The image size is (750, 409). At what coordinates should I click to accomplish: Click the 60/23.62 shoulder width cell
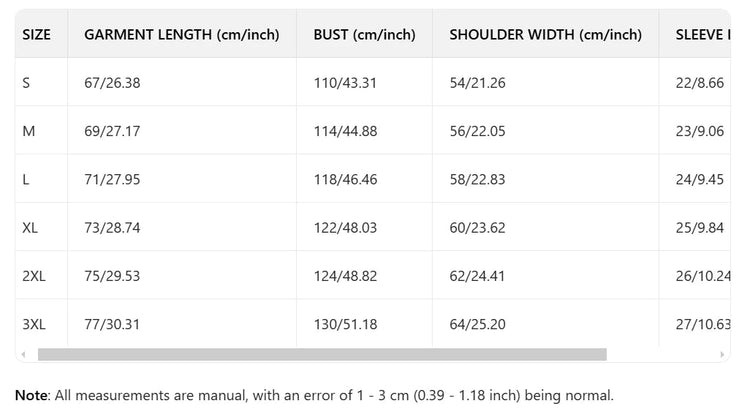click(x=477, y=228)
